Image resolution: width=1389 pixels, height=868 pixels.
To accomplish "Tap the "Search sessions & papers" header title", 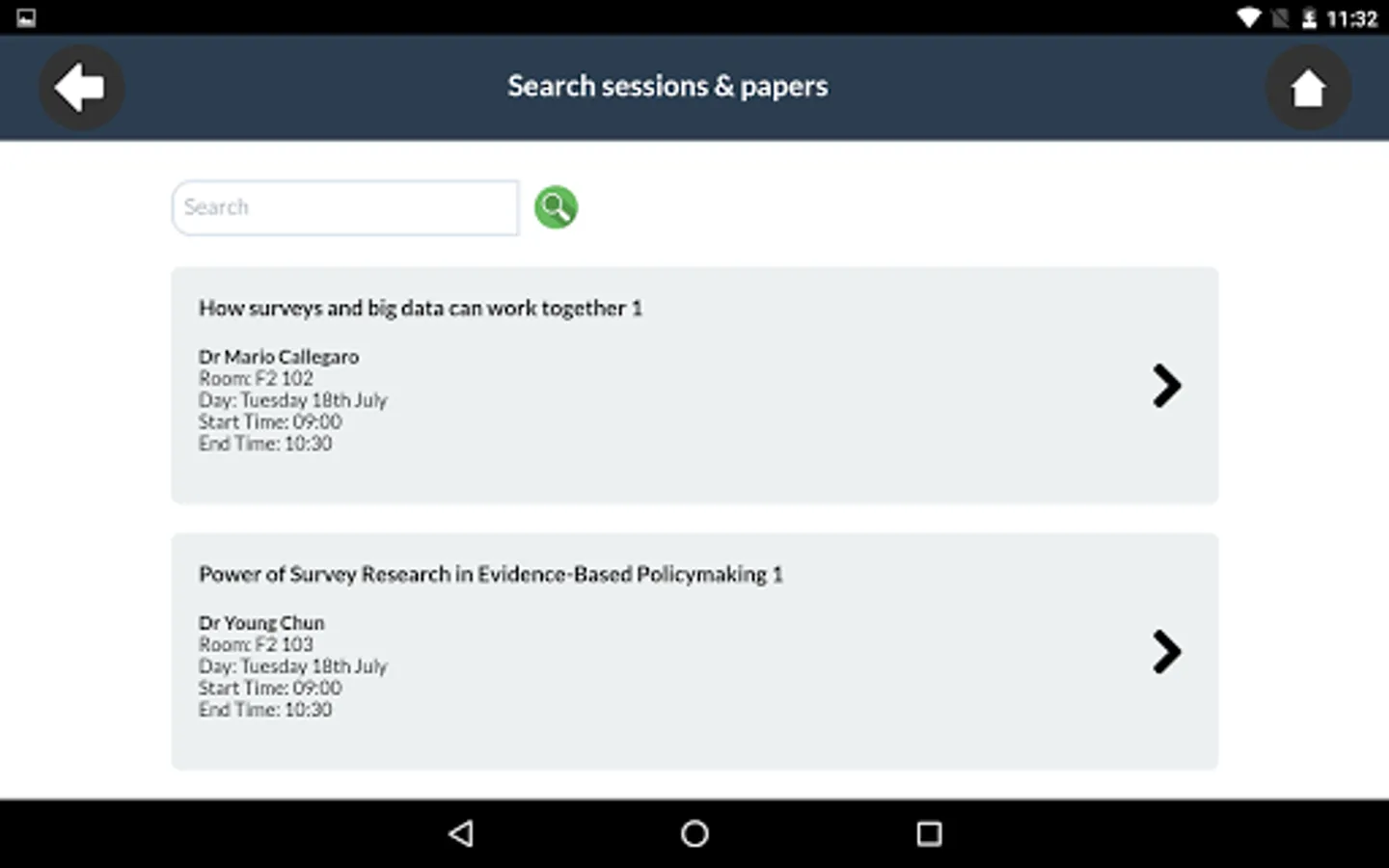I will point(667,87).
